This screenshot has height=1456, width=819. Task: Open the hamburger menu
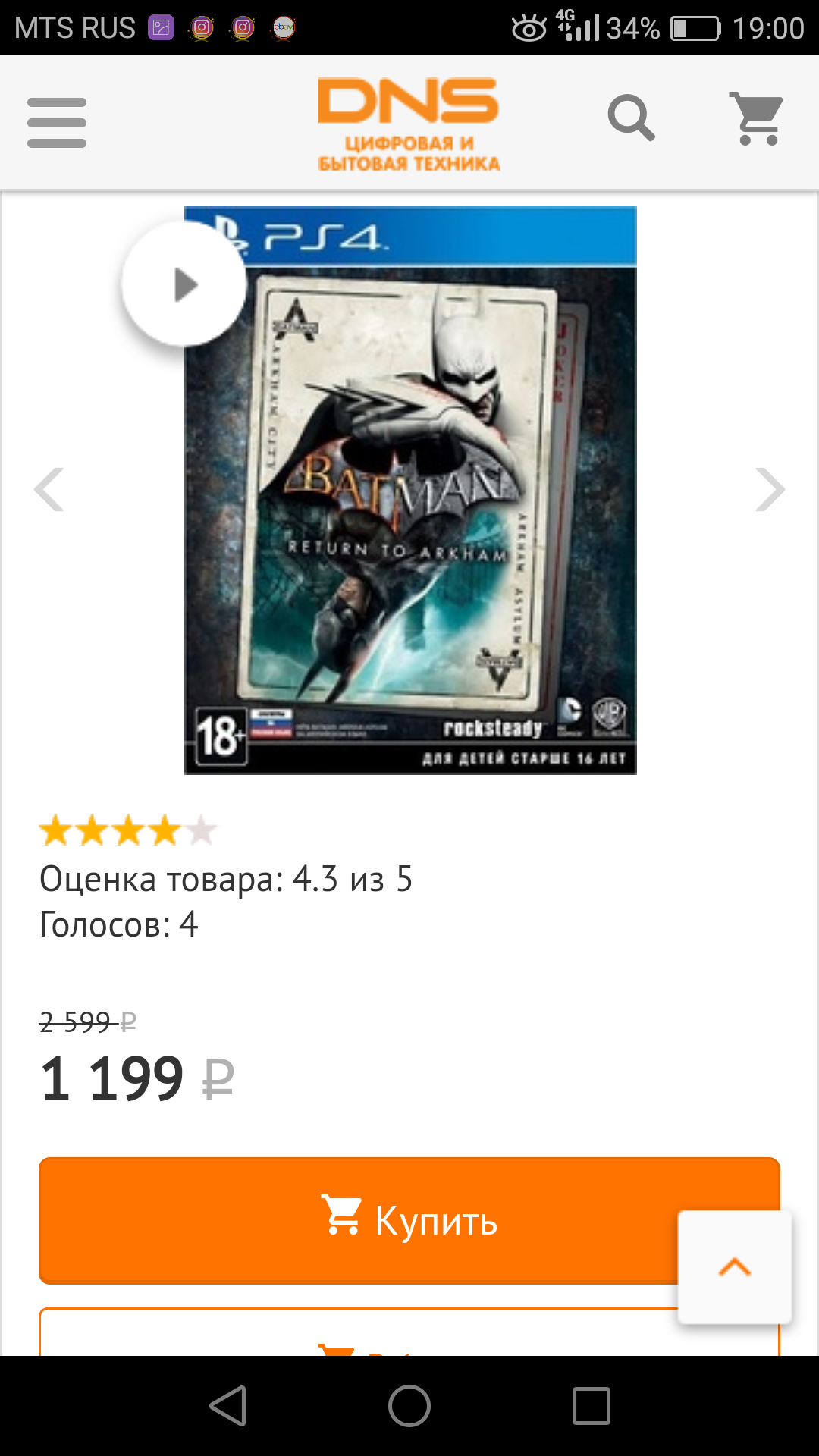[x=57, y=122]
